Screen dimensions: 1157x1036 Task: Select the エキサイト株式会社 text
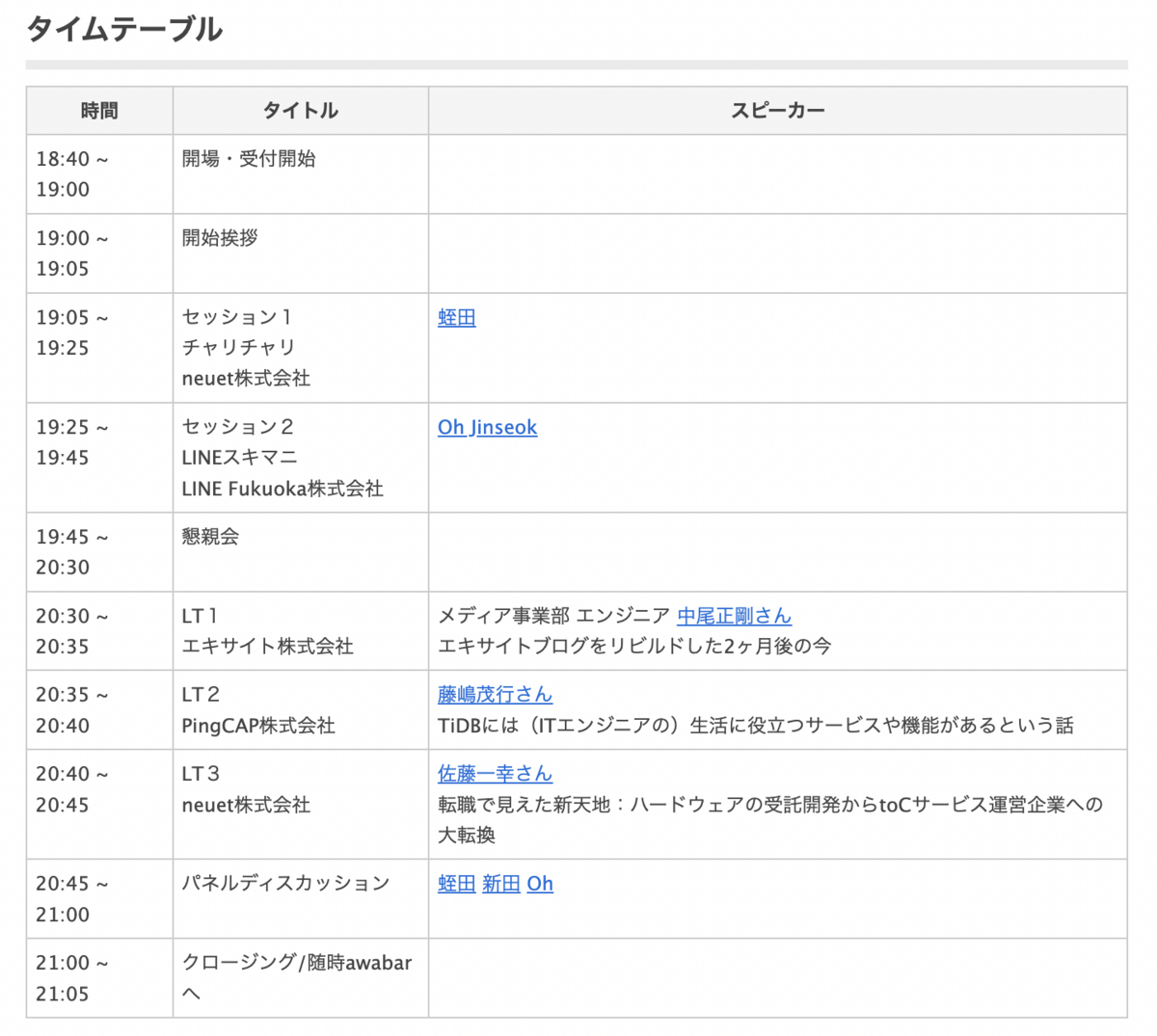268,647
